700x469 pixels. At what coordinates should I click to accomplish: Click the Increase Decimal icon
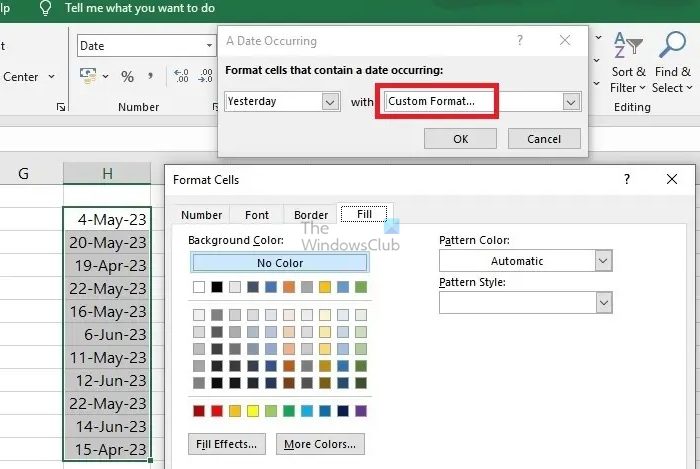181,77
